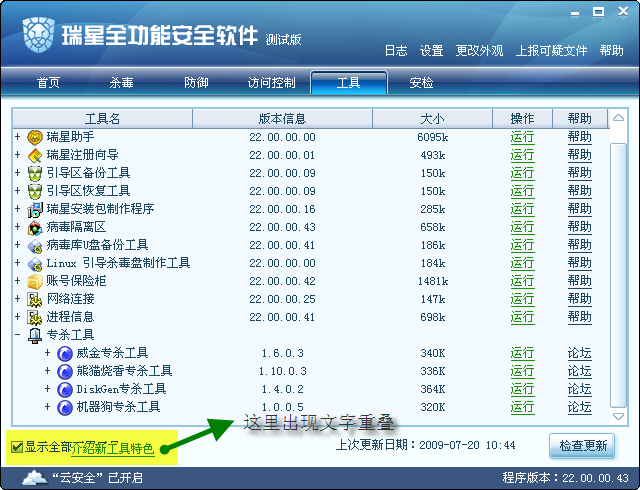
Task: Expand the 账号保险柜 row
Action: (x=18, y=281)
